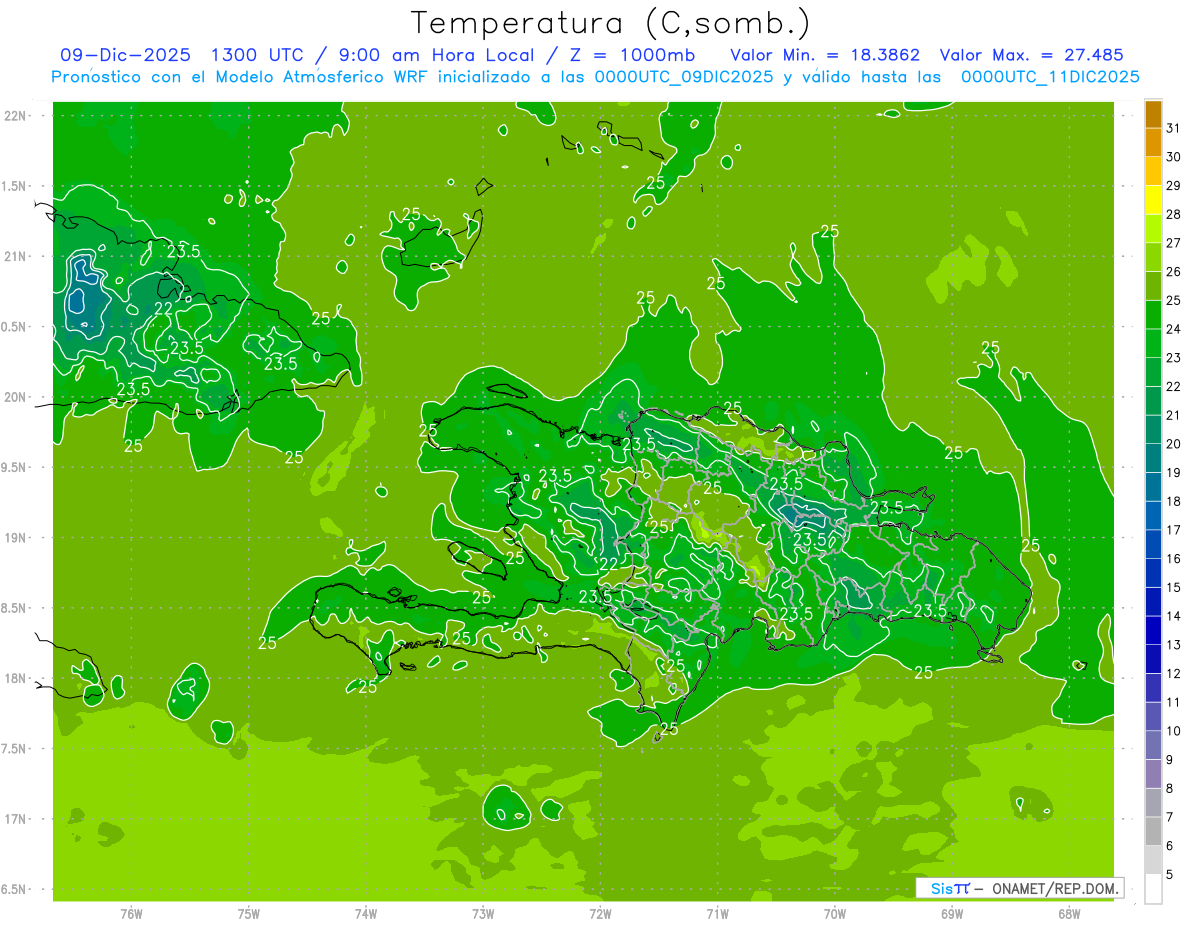Click the '17N' latitude axis label
1200x927 pixels.
pyautogui.click(x=15, y=819)
